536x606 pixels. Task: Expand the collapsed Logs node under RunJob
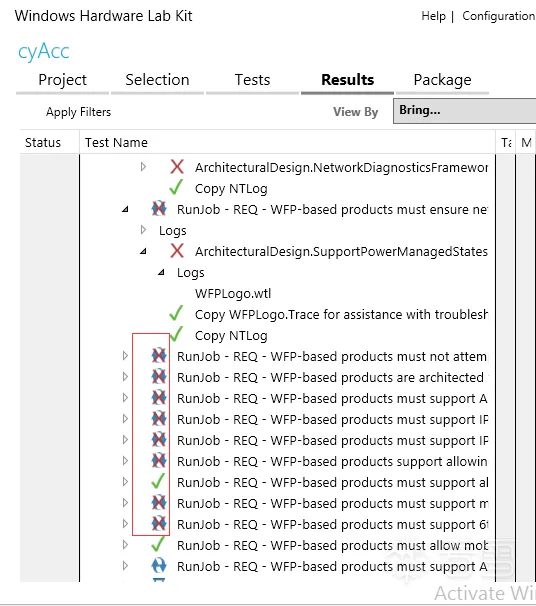(x=143, y=230)
